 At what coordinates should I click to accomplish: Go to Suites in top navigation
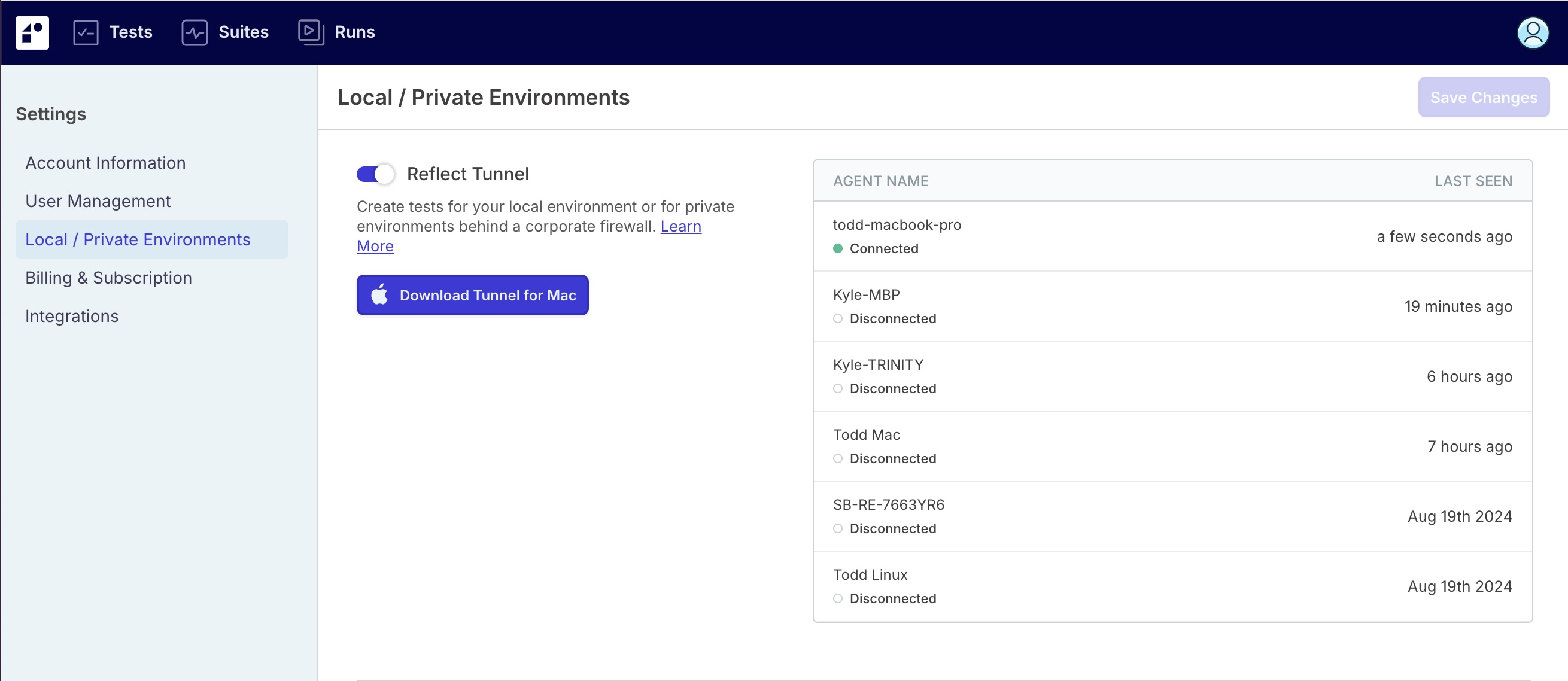[243, 32]
